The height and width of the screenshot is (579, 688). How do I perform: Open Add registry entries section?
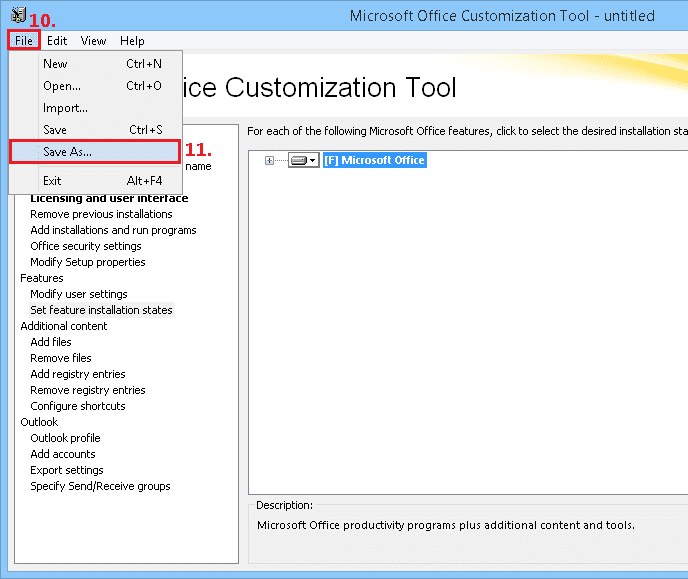click(78, 374)
